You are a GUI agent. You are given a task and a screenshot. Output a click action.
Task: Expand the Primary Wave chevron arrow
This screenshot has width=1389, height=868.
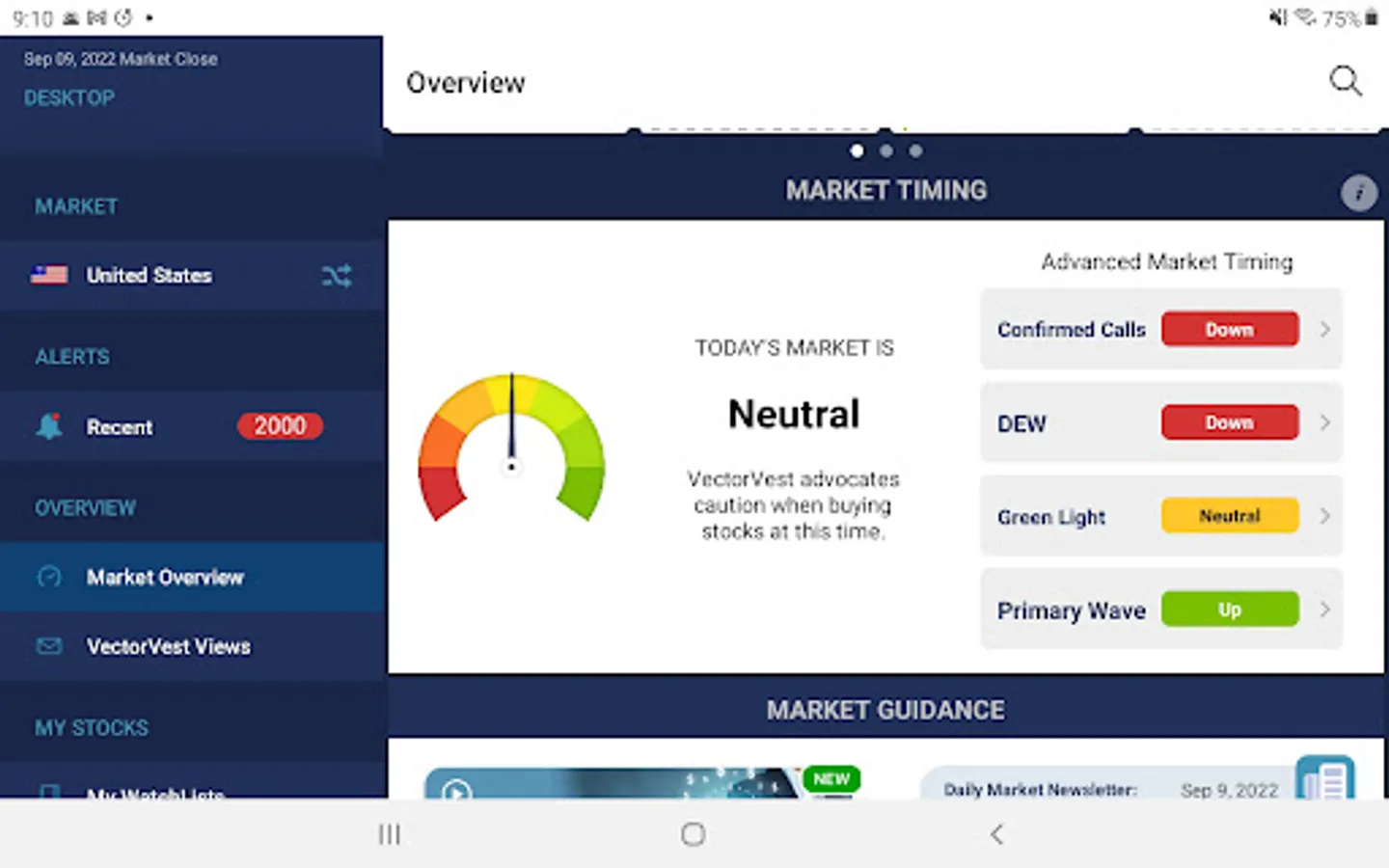pyautogui.click(x=1324, y=610)
